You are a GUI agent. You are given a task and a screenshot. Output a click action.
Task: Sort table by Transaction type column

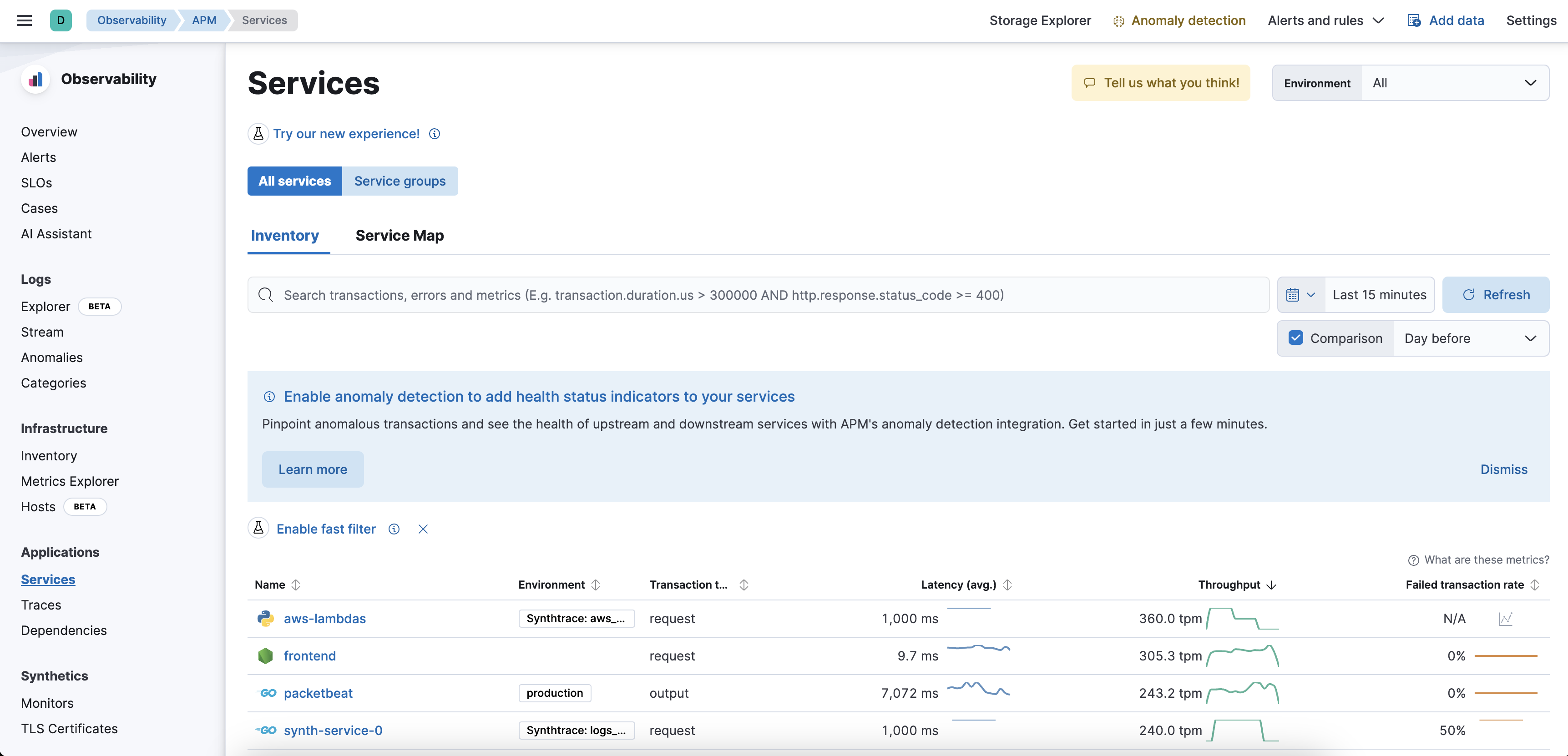pos(698,585)
